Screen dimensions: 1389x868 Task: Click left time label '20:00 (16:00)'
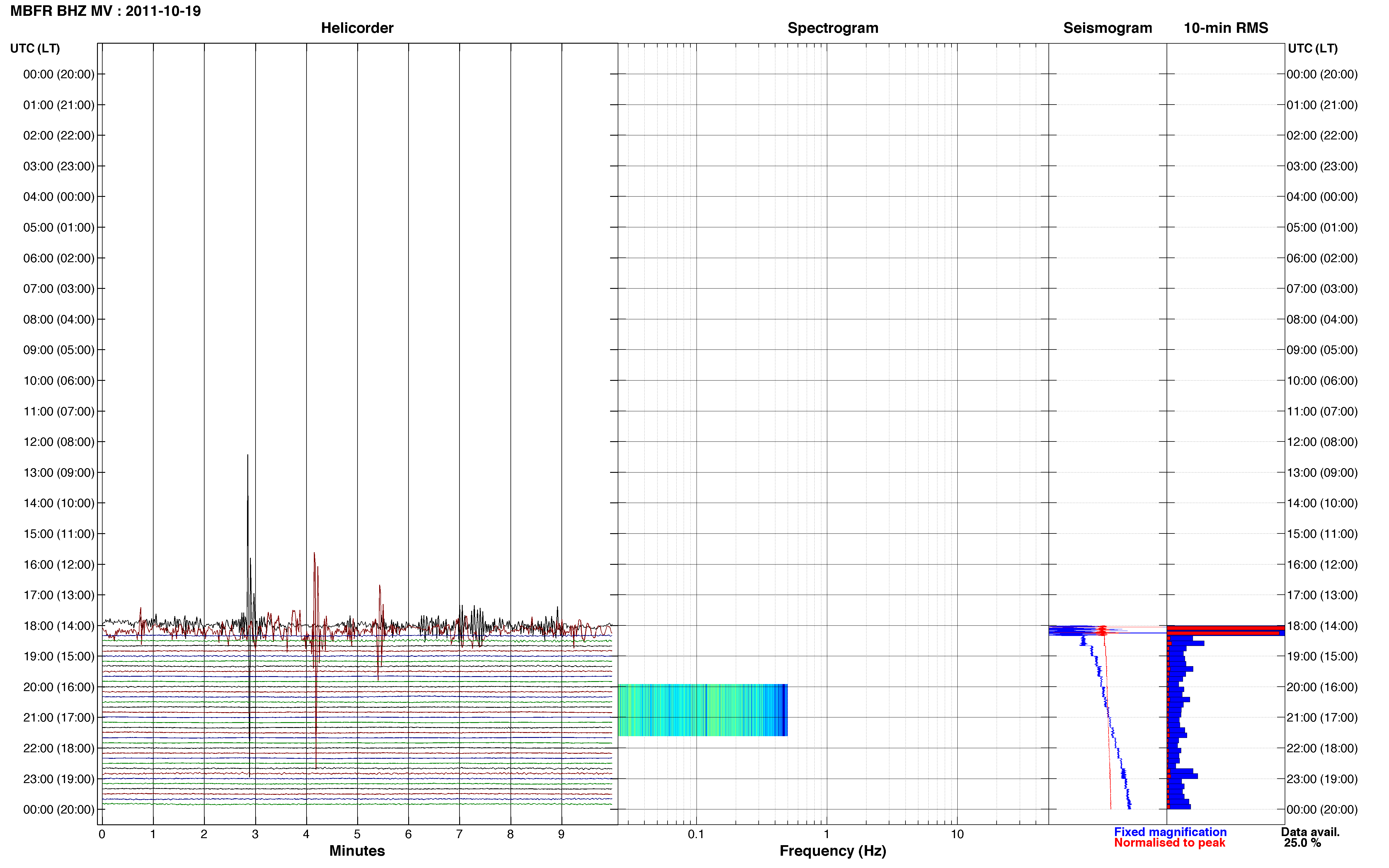[59, 687]
